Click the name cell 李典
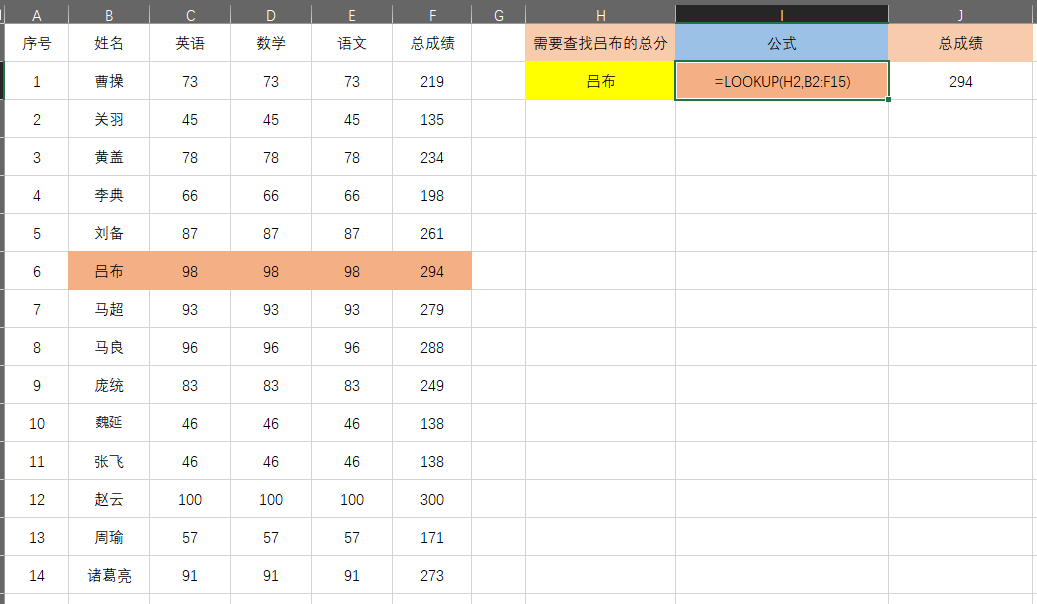 (109, 195)
